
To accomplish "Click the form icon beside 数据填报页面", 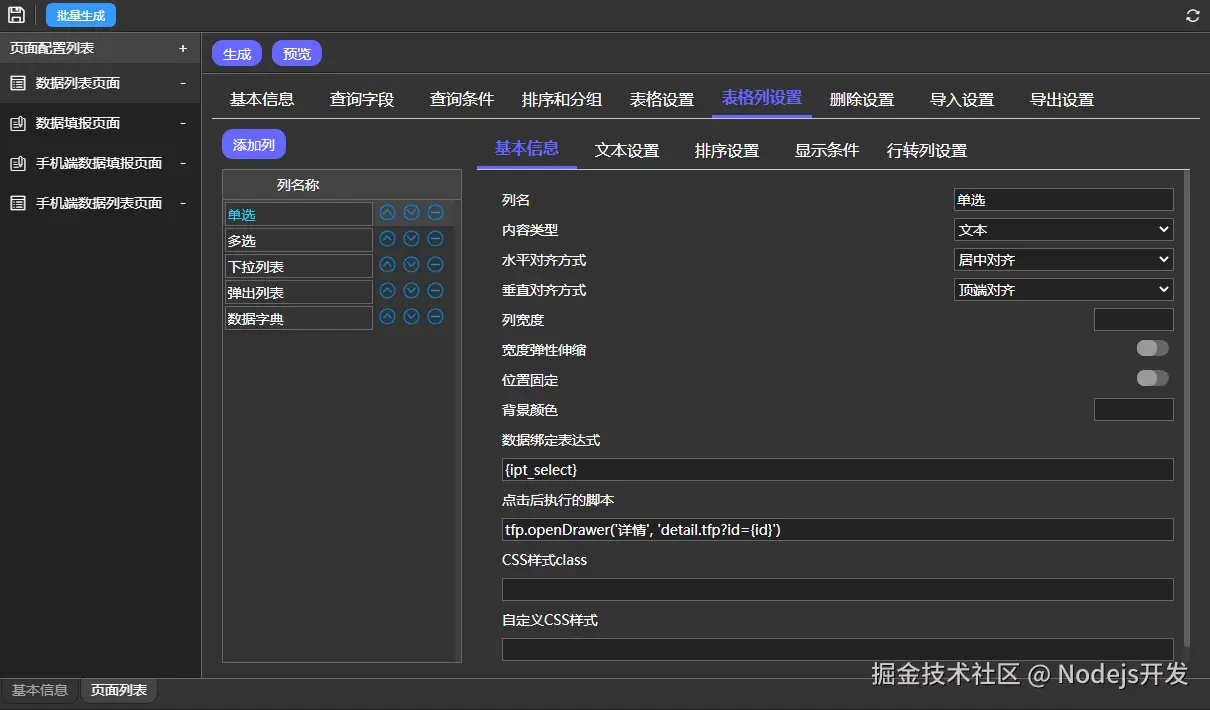I will pyautogui.click(x=18, y=123).
